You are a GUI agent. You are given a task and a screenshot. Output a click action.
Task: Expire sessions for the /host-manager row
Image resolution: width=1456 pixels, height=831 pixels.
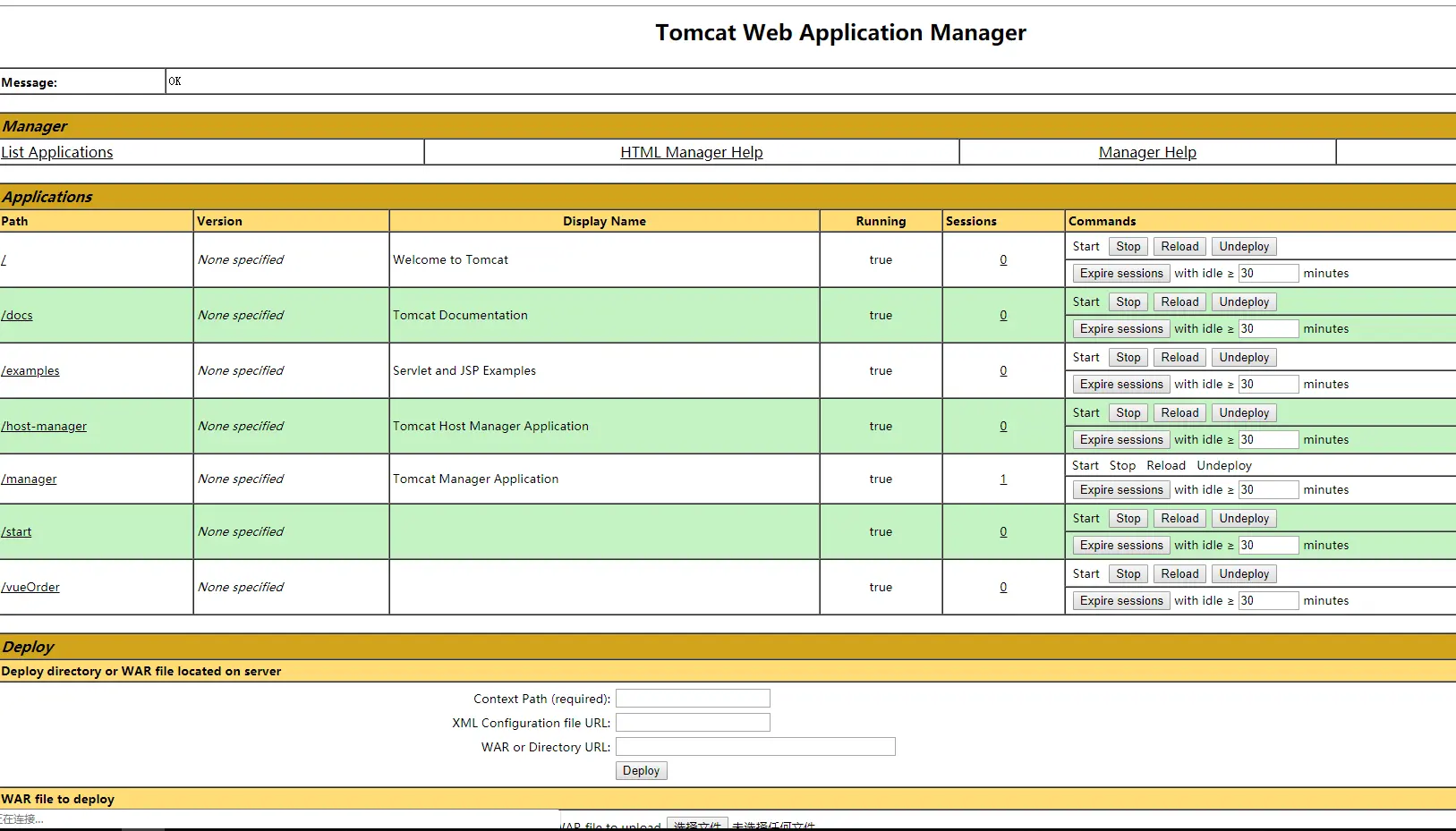(1121, 440)
